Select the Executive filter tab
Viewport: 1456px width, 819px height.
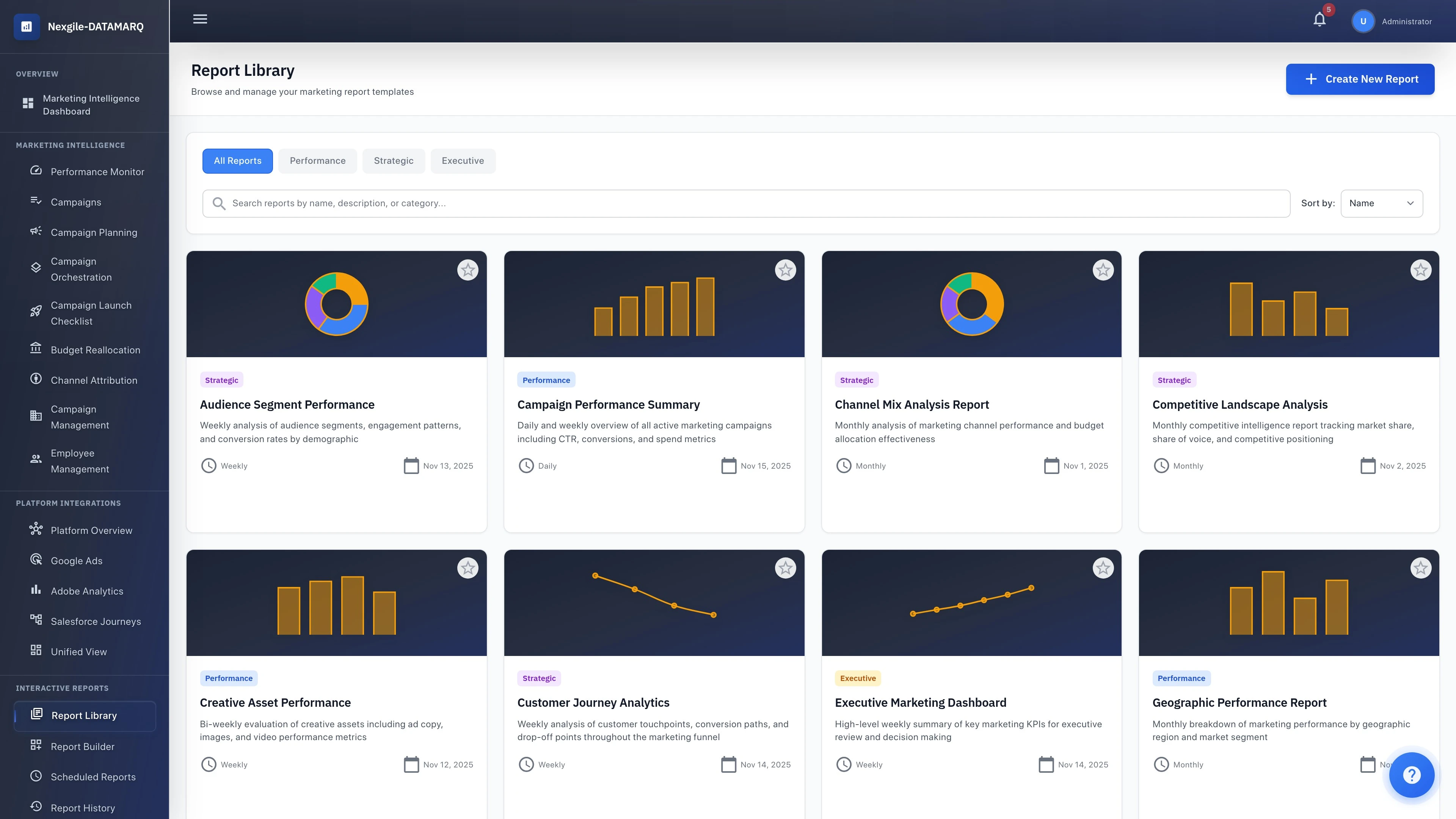463,160
